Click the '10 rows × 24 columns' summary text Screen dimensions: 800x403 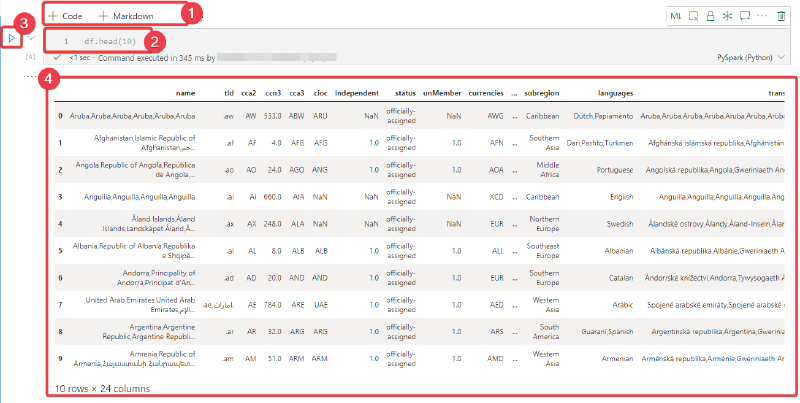click(x=102, y=389)
